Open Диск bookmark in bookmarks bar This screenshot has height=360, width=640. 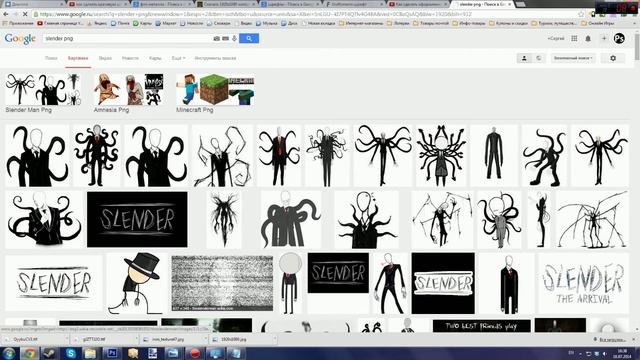pyautogui.click(x=289, y=23)
